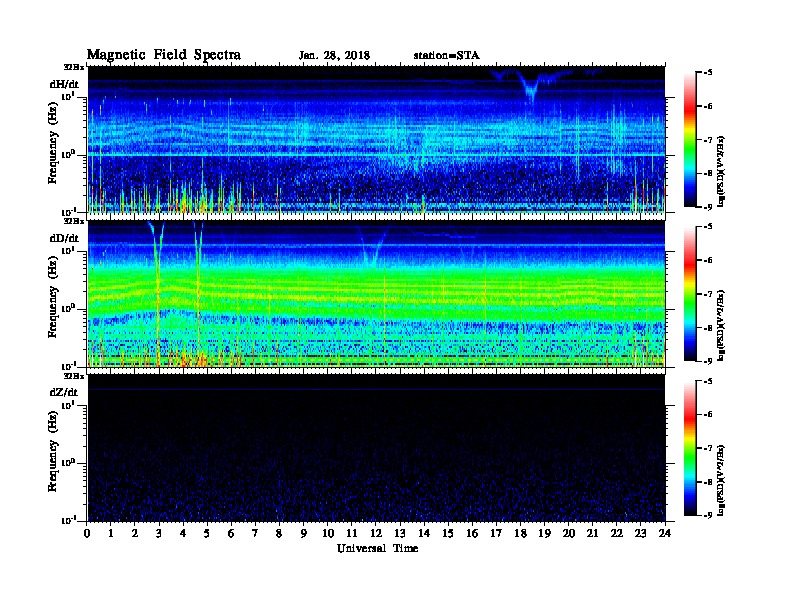Screen dimensions: 792x612
Task: Click the 'Universal Time' axis label
Action: coord(377,548)
